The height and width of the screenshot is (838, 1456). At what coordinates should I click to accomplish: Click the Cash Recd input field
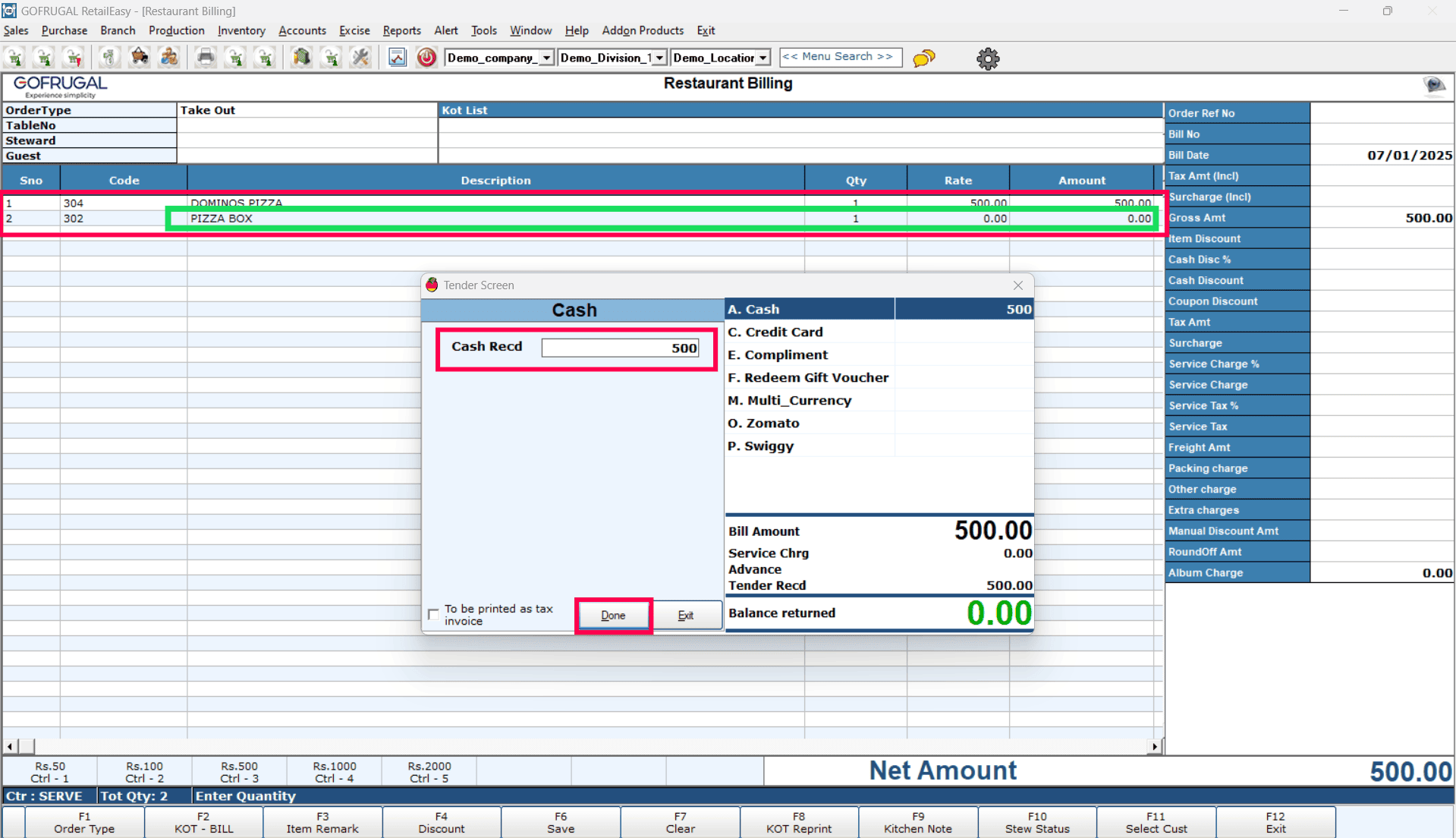pos(620,348)
